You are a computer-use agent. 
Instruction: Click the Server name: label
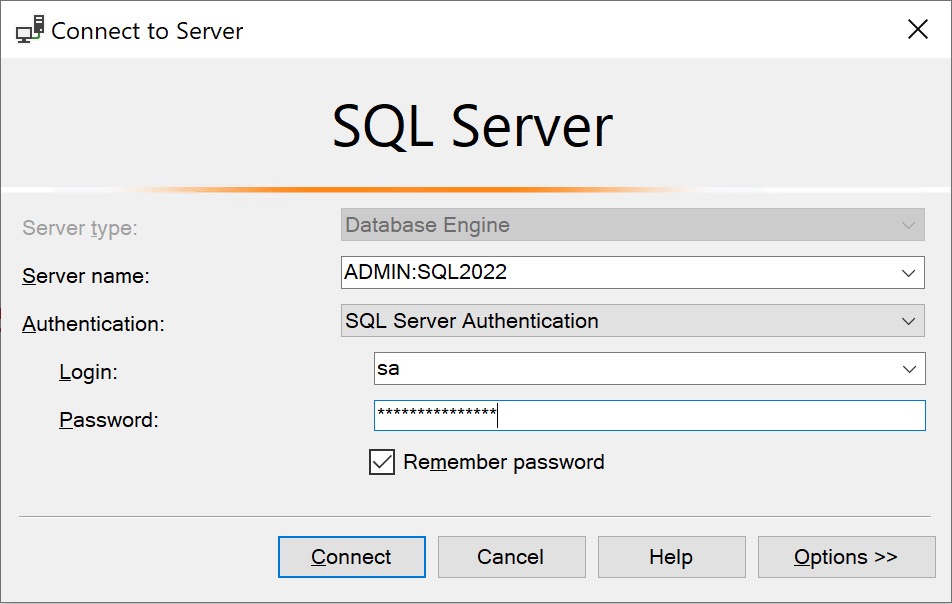tap(86, 276)
